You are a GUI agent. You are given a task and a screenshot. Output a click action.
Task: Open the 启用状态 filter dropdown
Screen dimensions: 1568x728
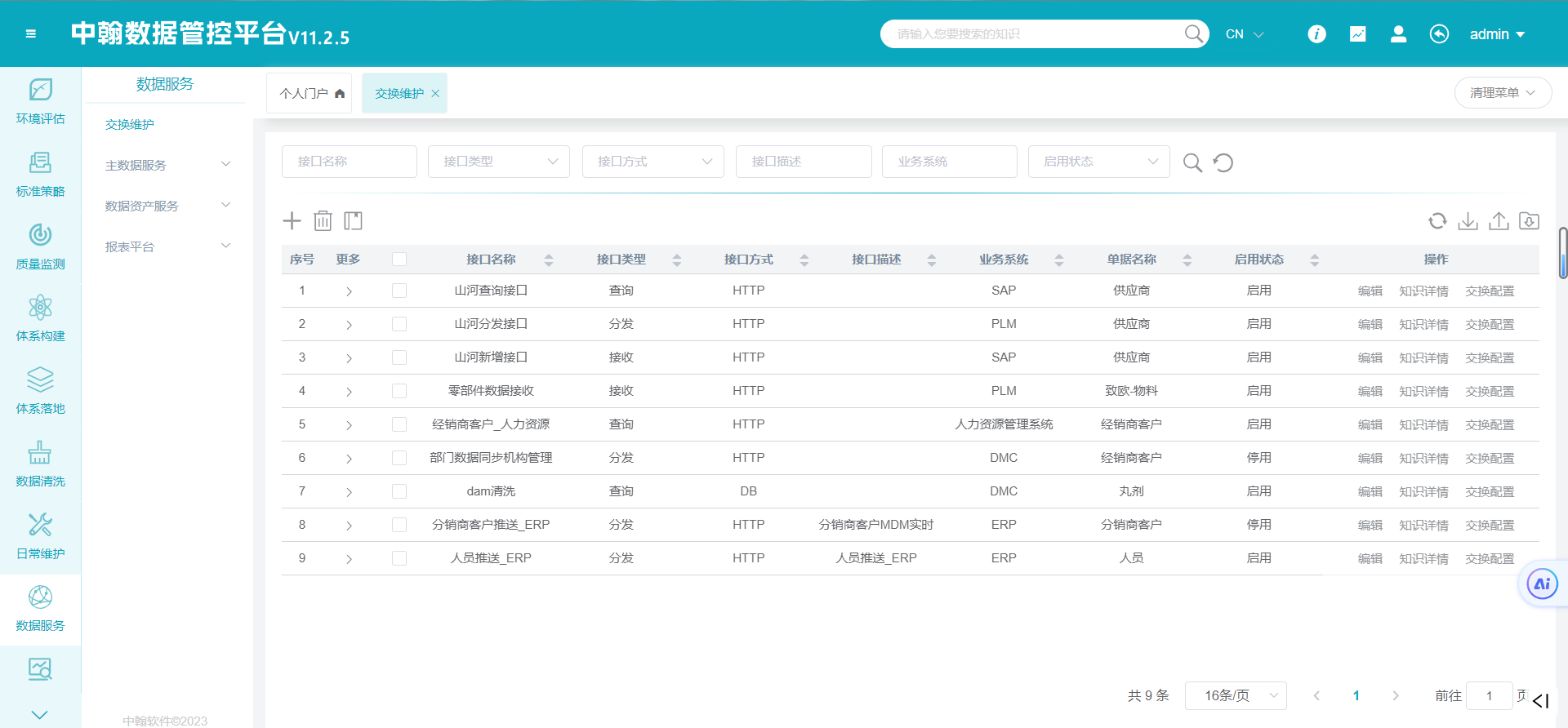click(x=1099, y=162)
